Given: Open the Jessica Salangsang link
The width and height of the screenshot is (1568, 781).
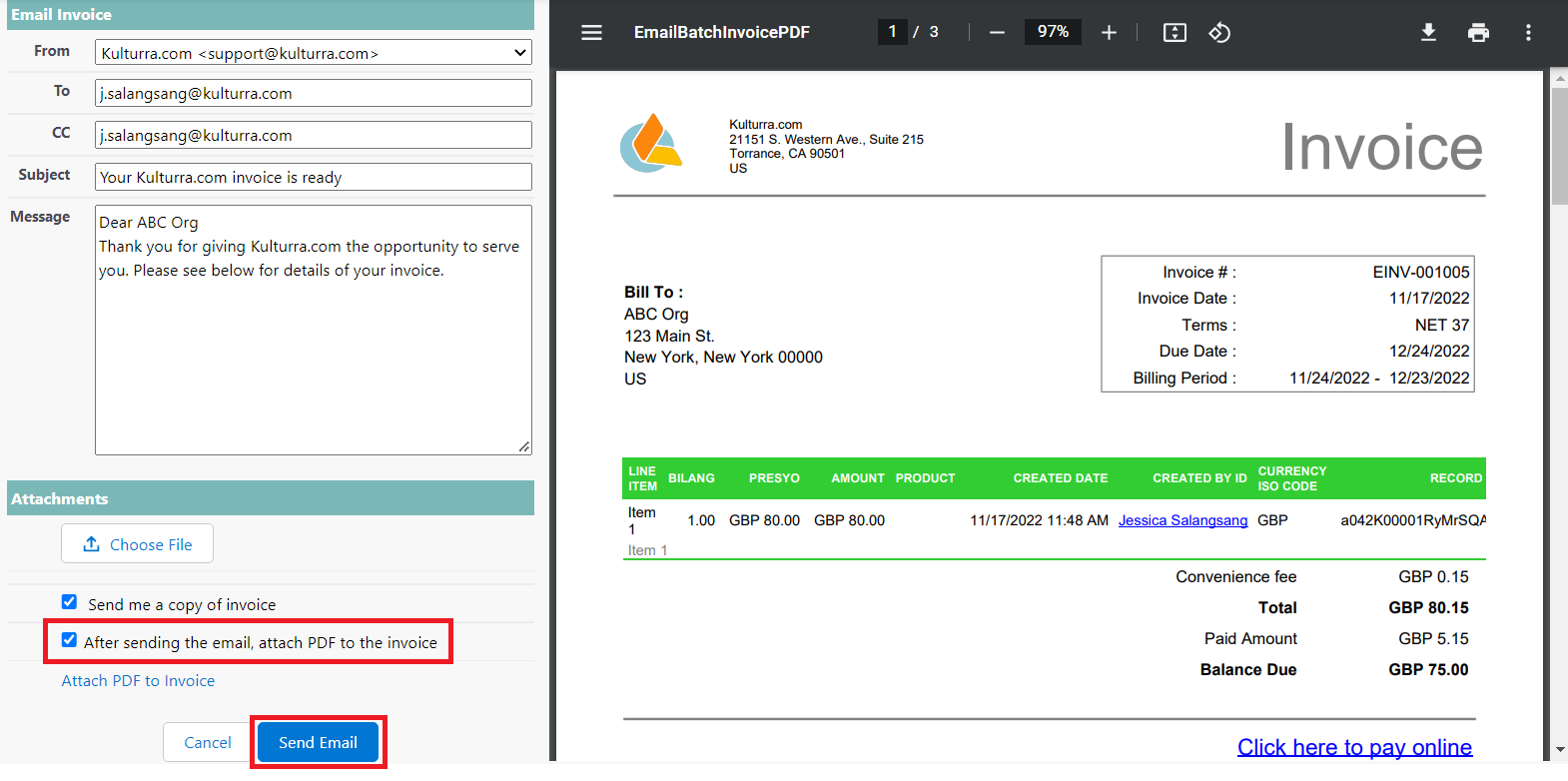Looking at the screenshot, I should point(1182,520).
